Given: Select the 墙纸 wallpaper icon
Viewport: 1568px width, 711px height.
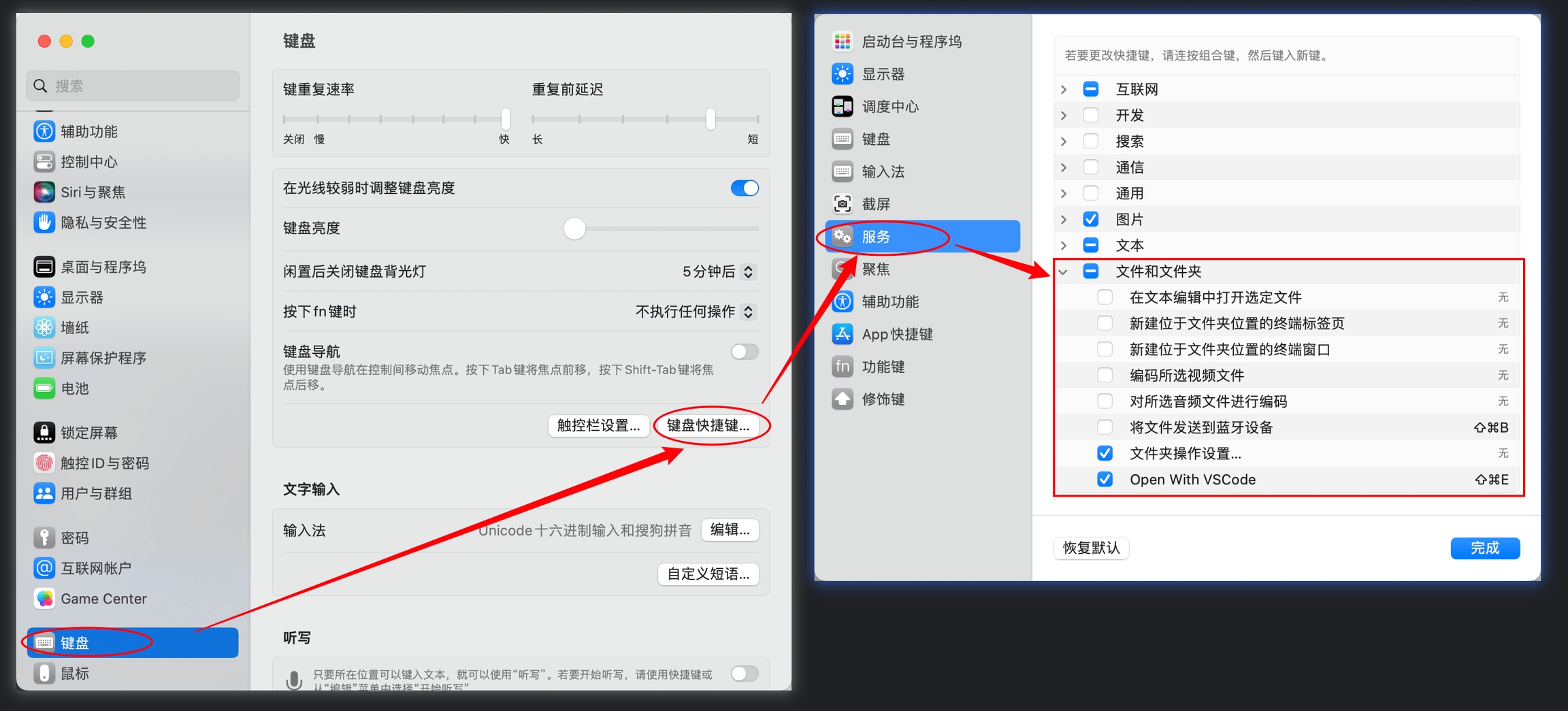Looking at the screenshot, I should click(44, 328).
